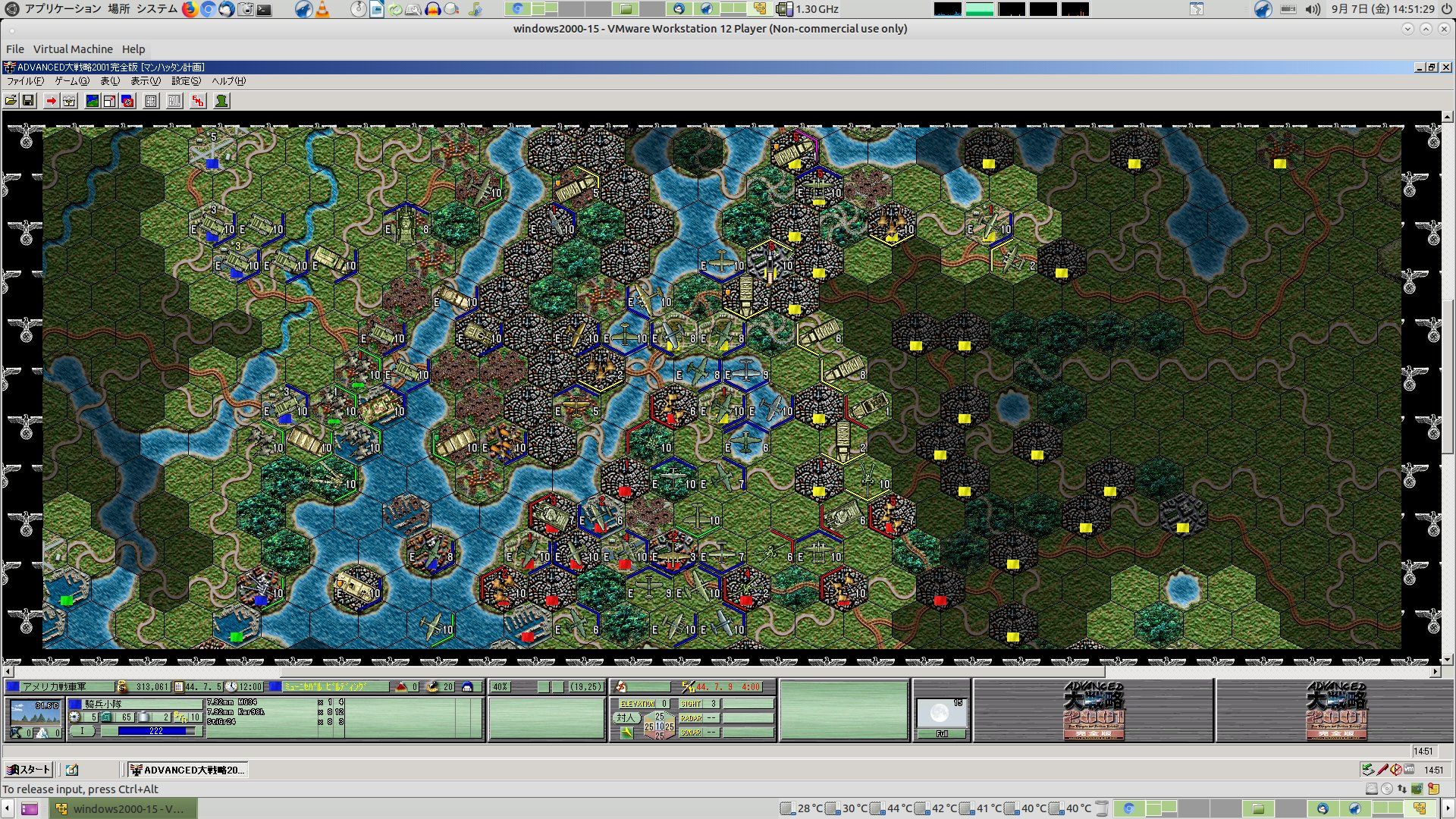Viewport: 1456px width, 819px height.
Task: Click the volume speaker icon in panel
Action: [x=1313, y=9]
